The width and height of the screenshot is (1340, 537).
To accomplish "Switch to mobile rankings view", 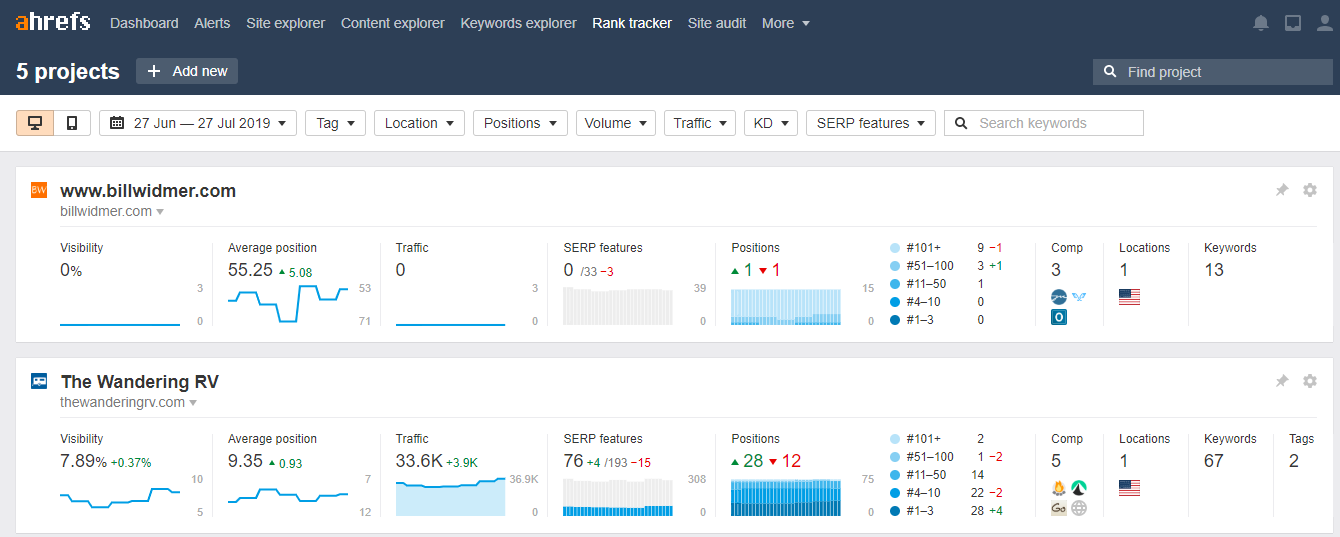I will tap(72, 123).
